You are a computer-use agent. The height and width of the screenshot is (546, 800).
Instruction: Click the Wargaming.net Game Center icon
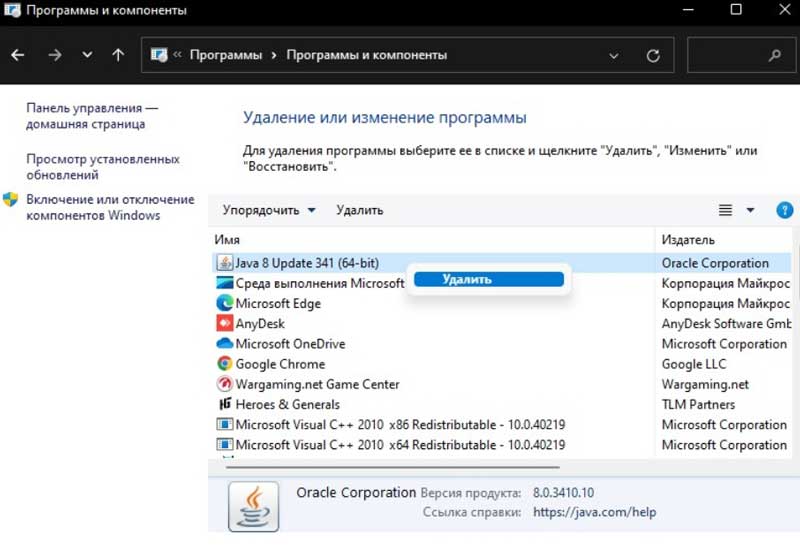pyautogui.click(x=224, y=384)
